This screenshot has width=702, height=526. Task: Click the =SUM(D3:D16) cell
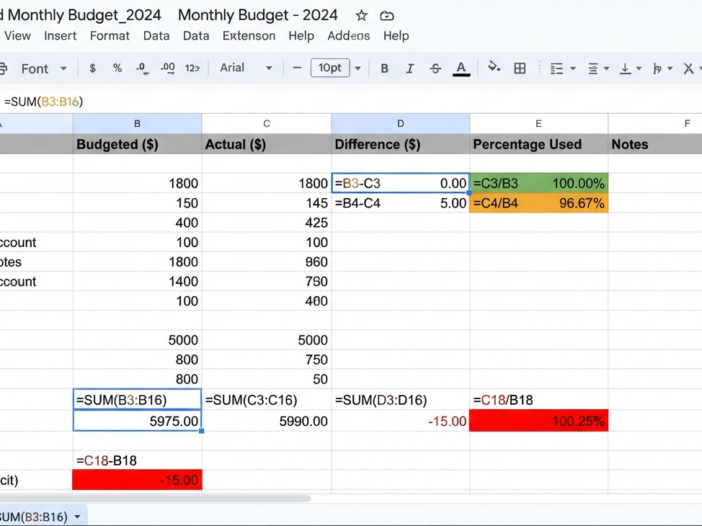(x=401, y=400)
